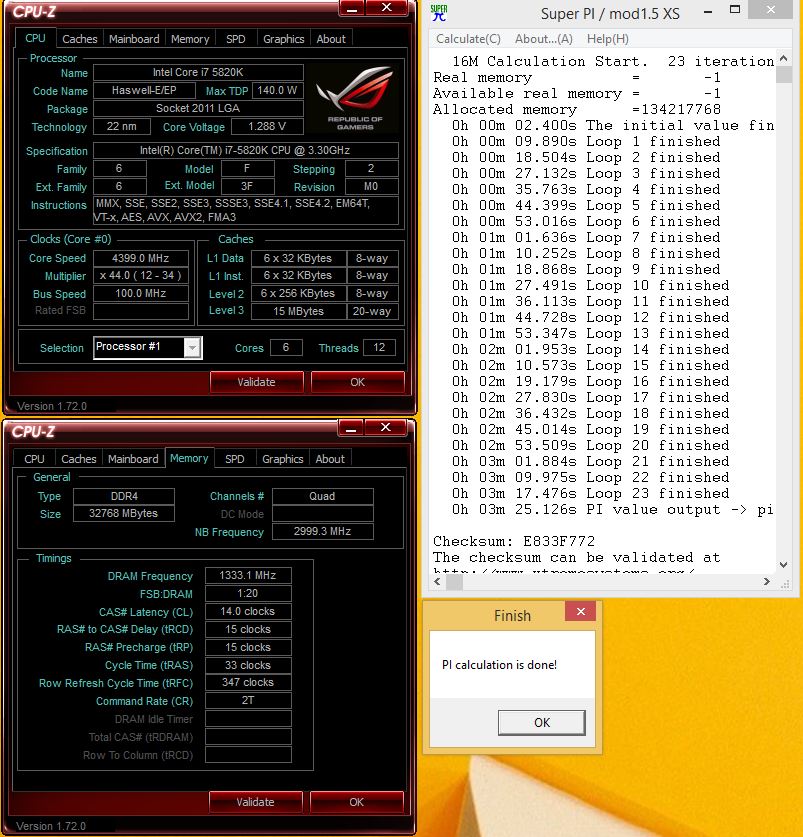The width and height of the screenshot is (803, 837).
Task: Switch to Mainboard tab in top CPU-Z window
Action: [134, 39]
